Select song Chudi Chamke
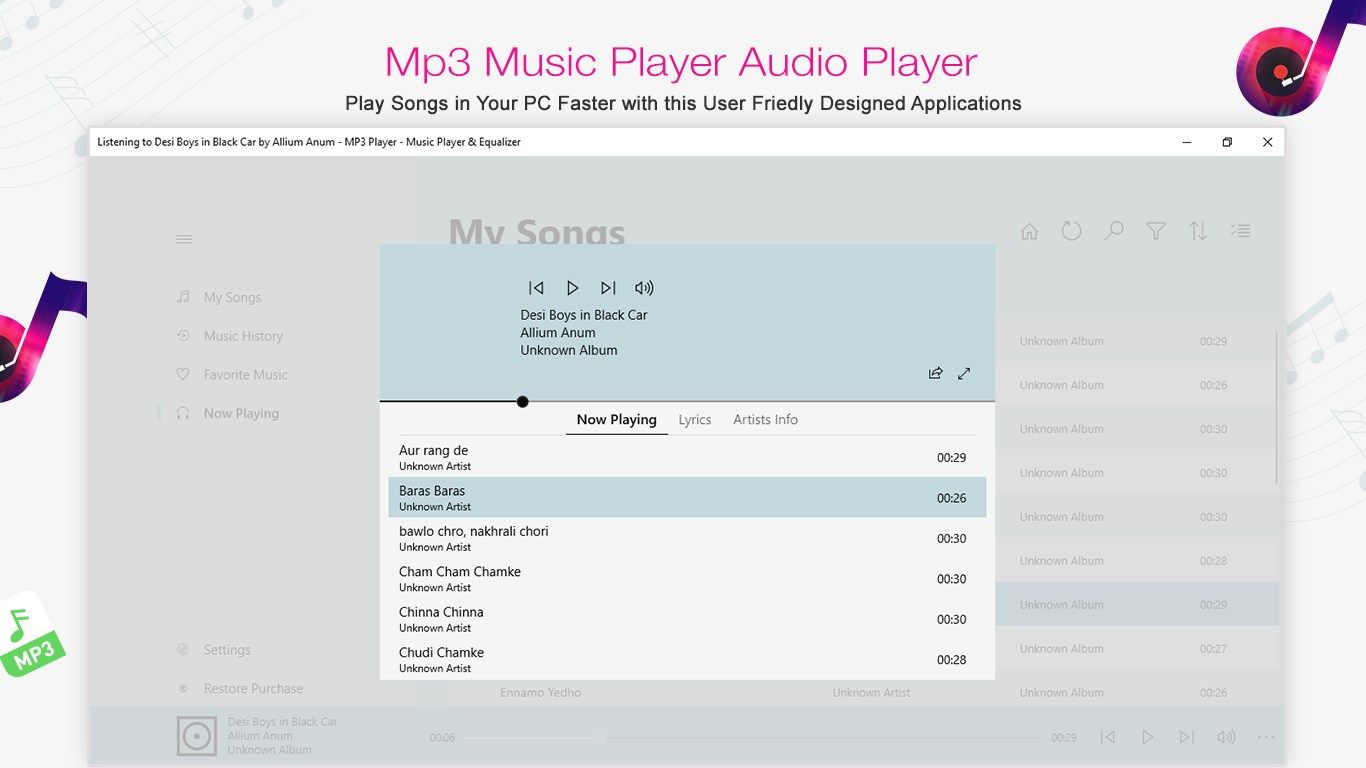 tap(687, 659)
